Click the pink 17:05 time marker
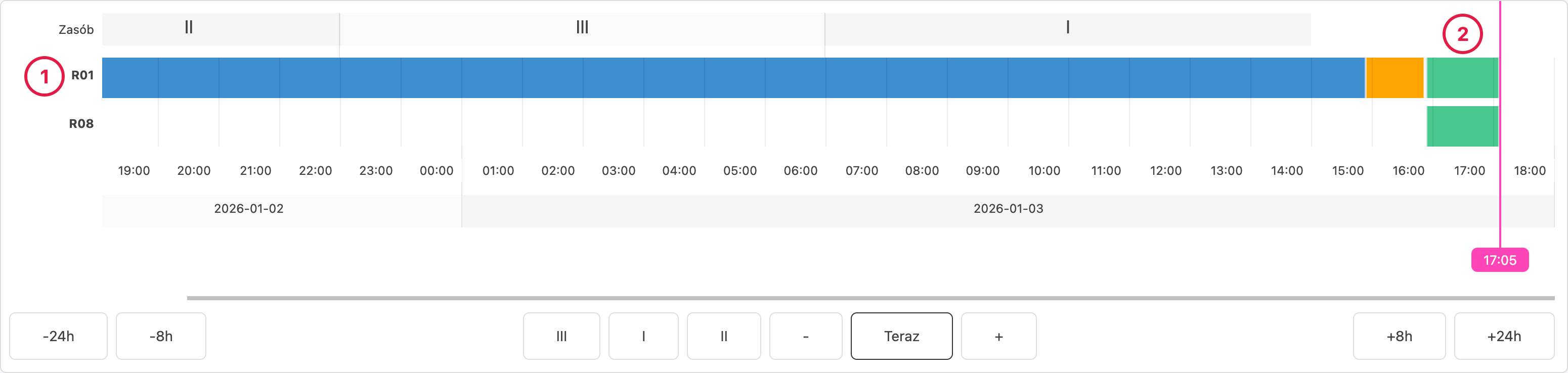 pyautogui.click(x=1499, y=260)
